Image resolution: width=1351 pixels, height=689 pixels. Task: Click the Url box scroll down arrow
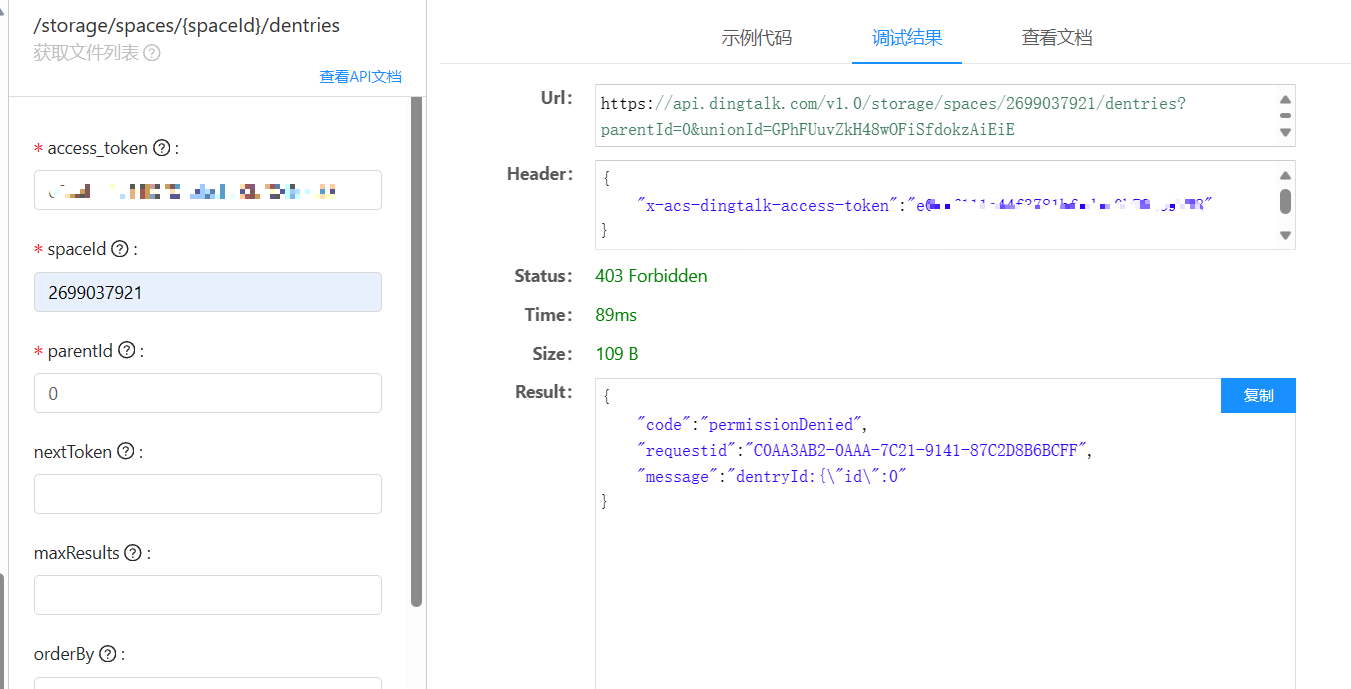pyautogui.click(x=1286, y=132)
